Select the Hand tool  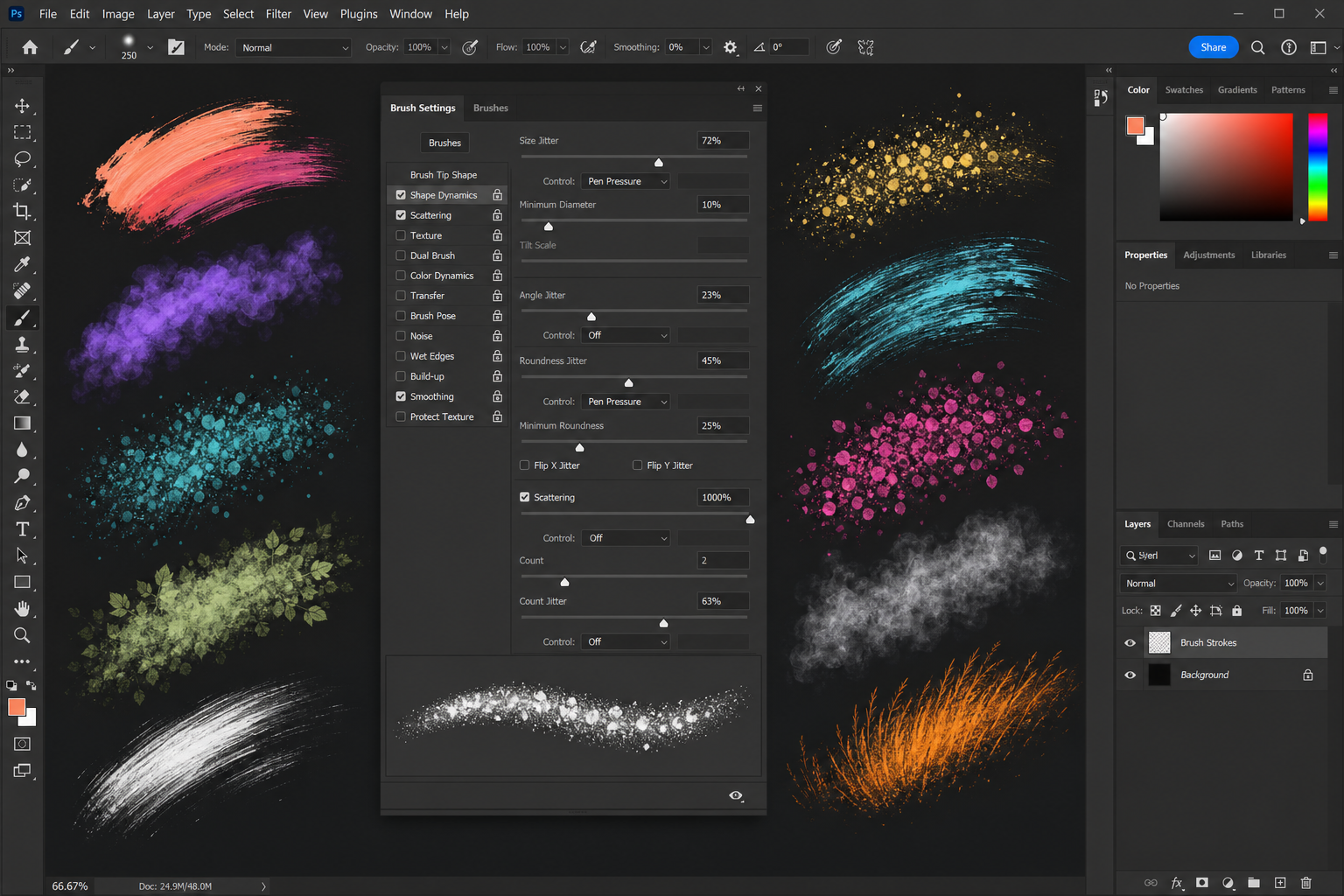coord(22,609)
